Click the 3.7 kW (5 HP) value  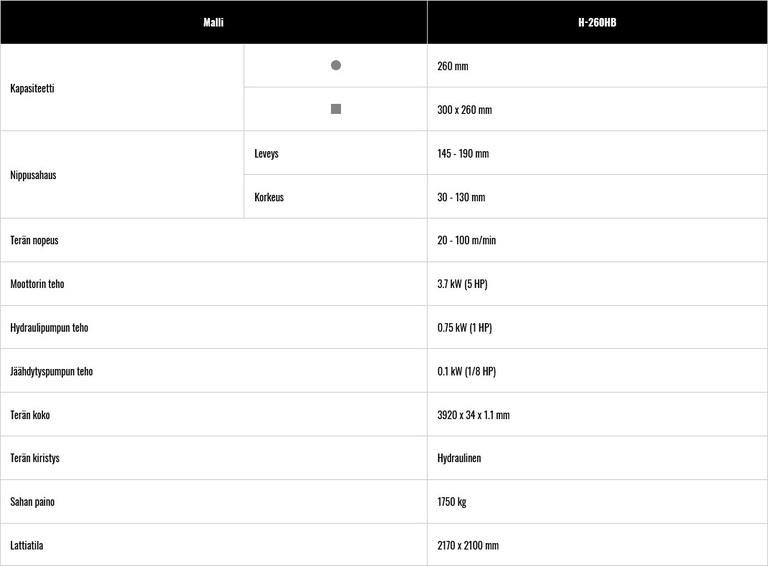[x=462, y=284]
